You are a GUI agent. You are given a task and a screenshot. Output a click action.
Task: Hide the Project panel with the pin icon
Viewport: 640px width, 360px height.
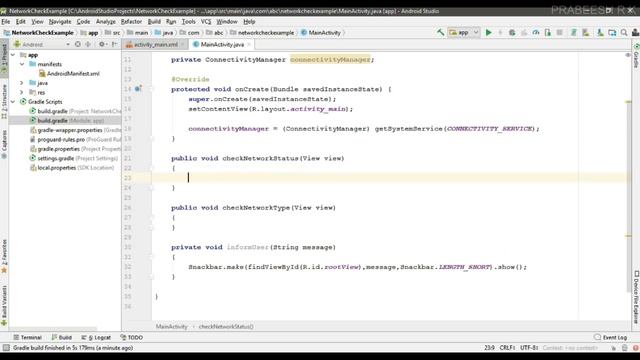point(115,44)
